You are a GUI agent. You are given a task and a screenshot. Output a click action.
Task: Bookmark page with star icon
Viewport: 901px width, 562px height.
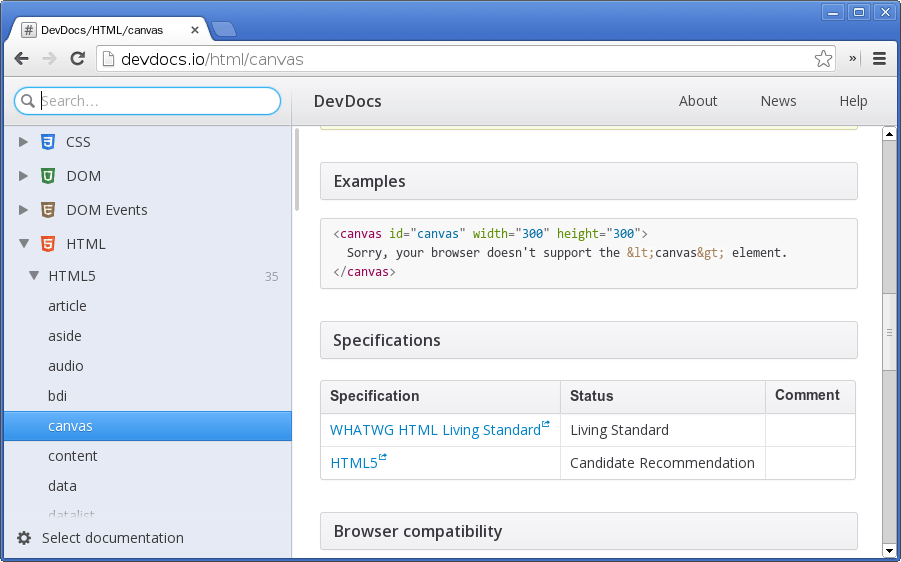(823, 59)
